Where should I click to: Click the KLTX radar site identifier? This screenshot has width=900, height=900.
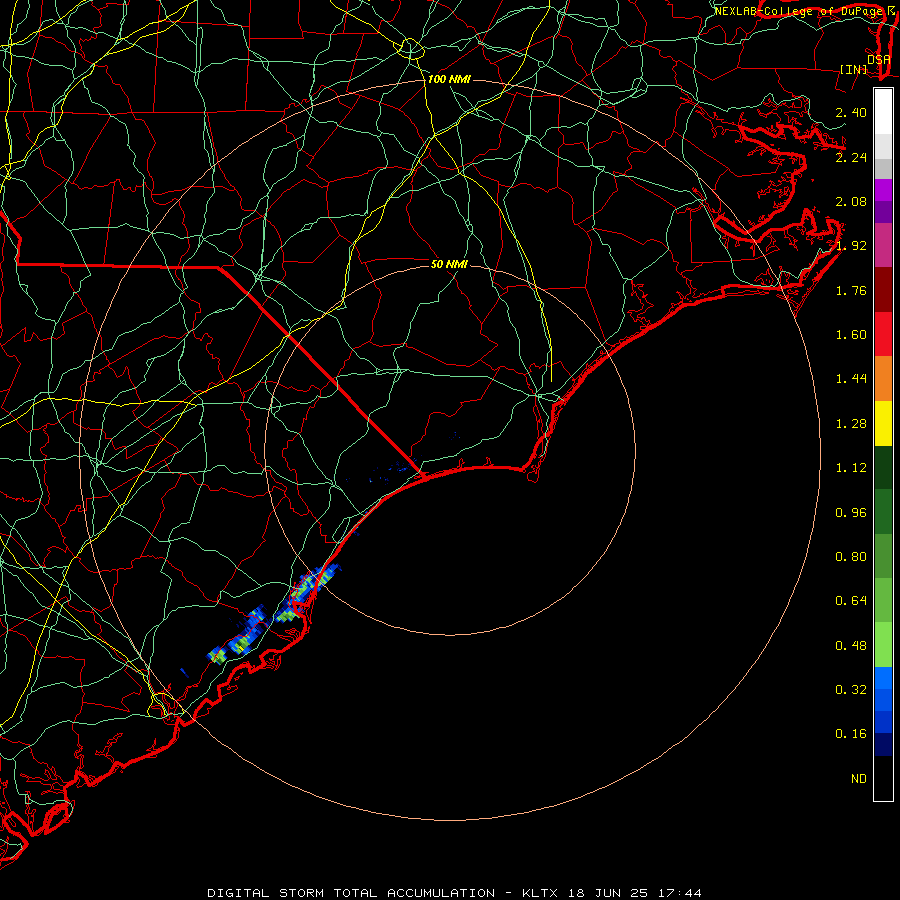540,893
